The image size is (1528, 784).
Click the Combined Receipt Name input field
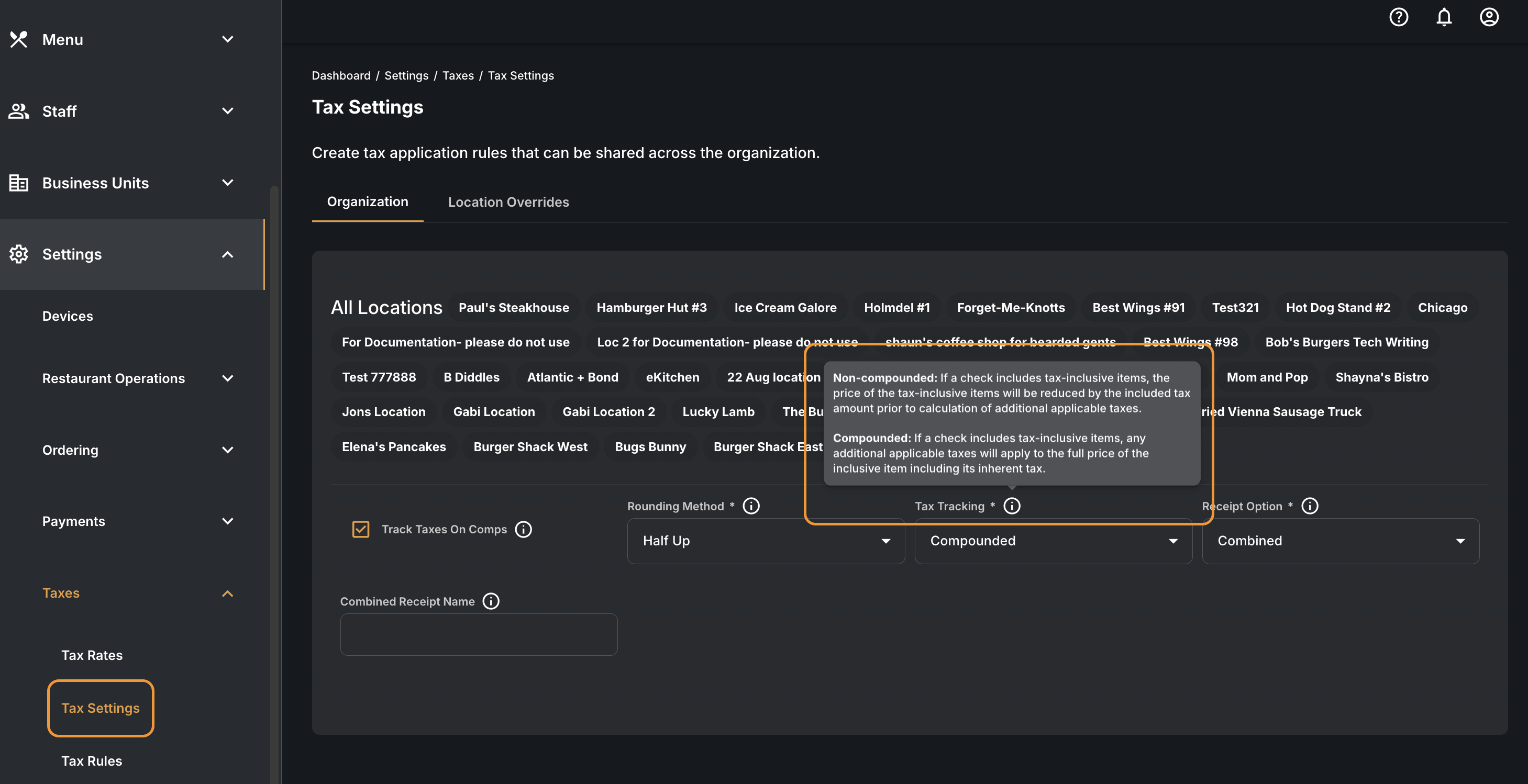[479, 634]
